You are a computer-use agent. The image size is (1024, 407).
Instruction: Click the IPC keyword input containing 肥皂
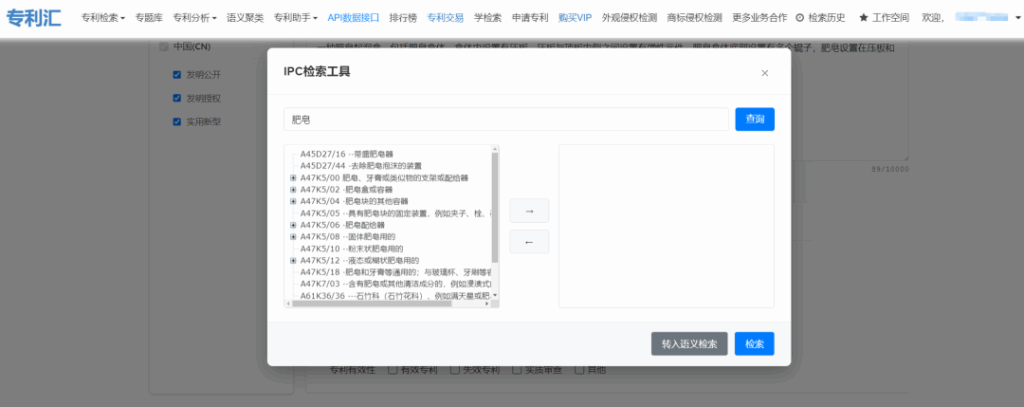coord(505,119)
